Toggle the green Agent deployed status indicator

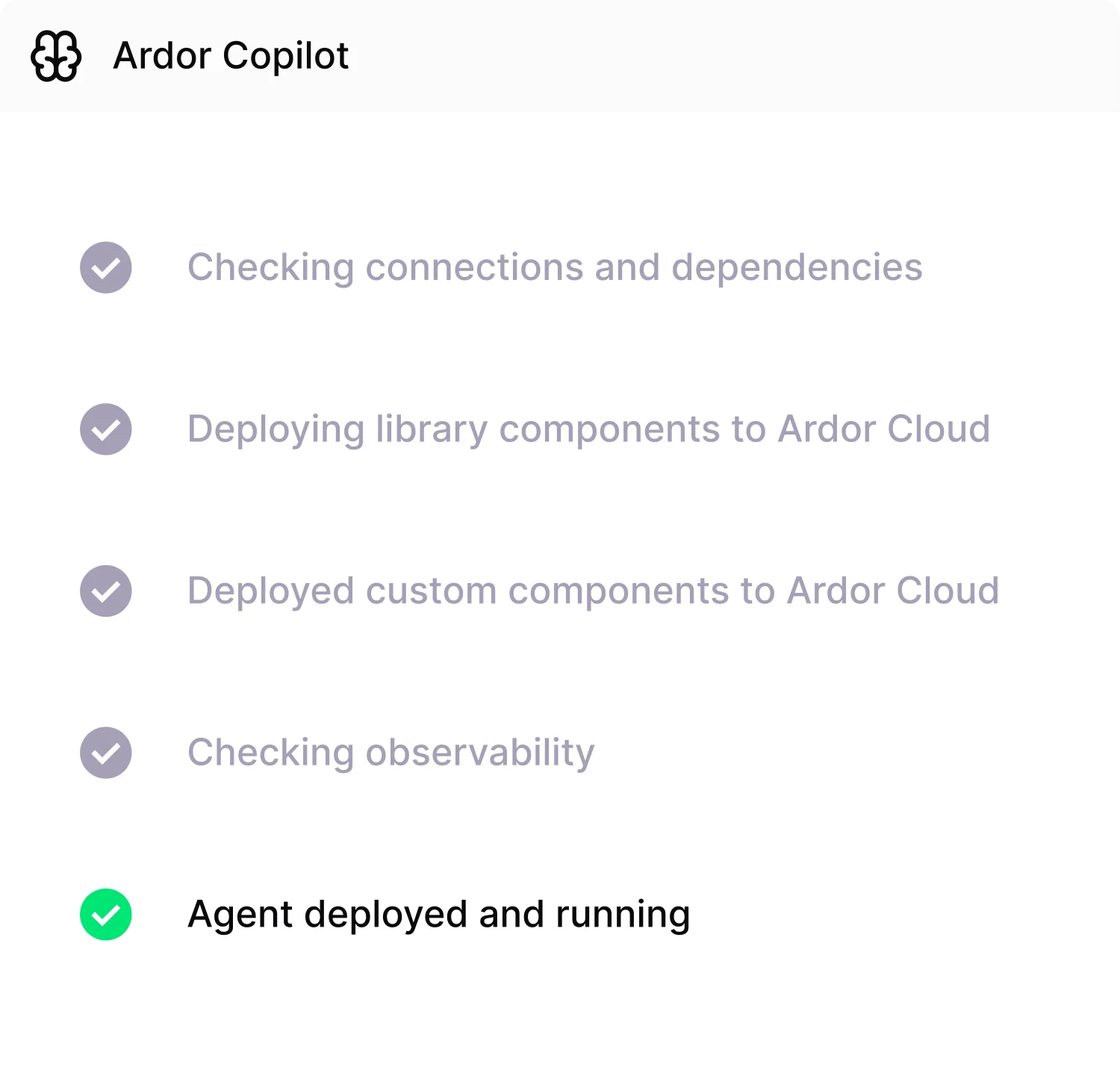point(105,914)
